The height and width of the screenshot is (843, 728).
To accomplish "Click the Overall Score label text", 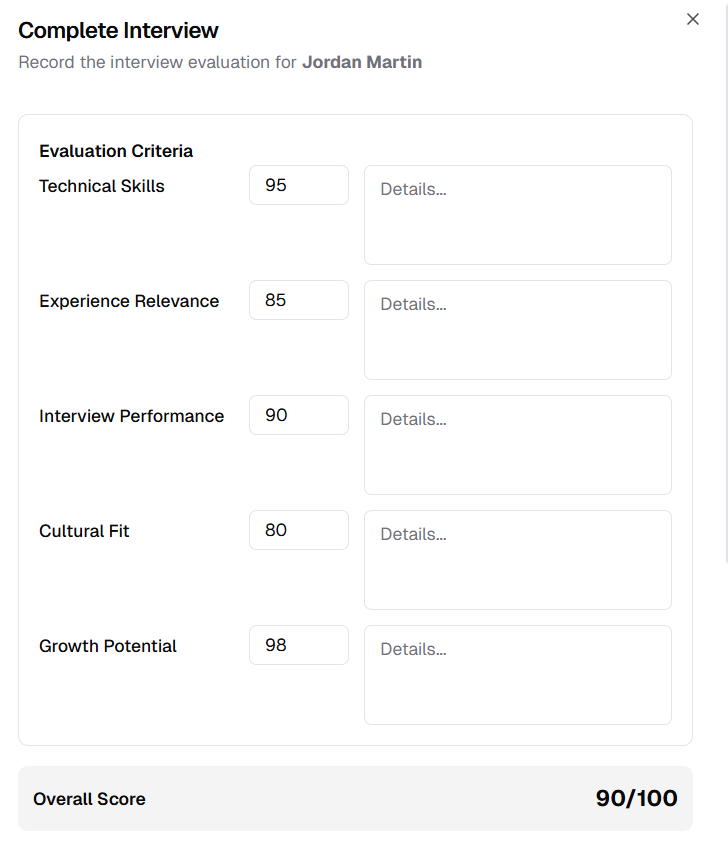I will [89, 799].
